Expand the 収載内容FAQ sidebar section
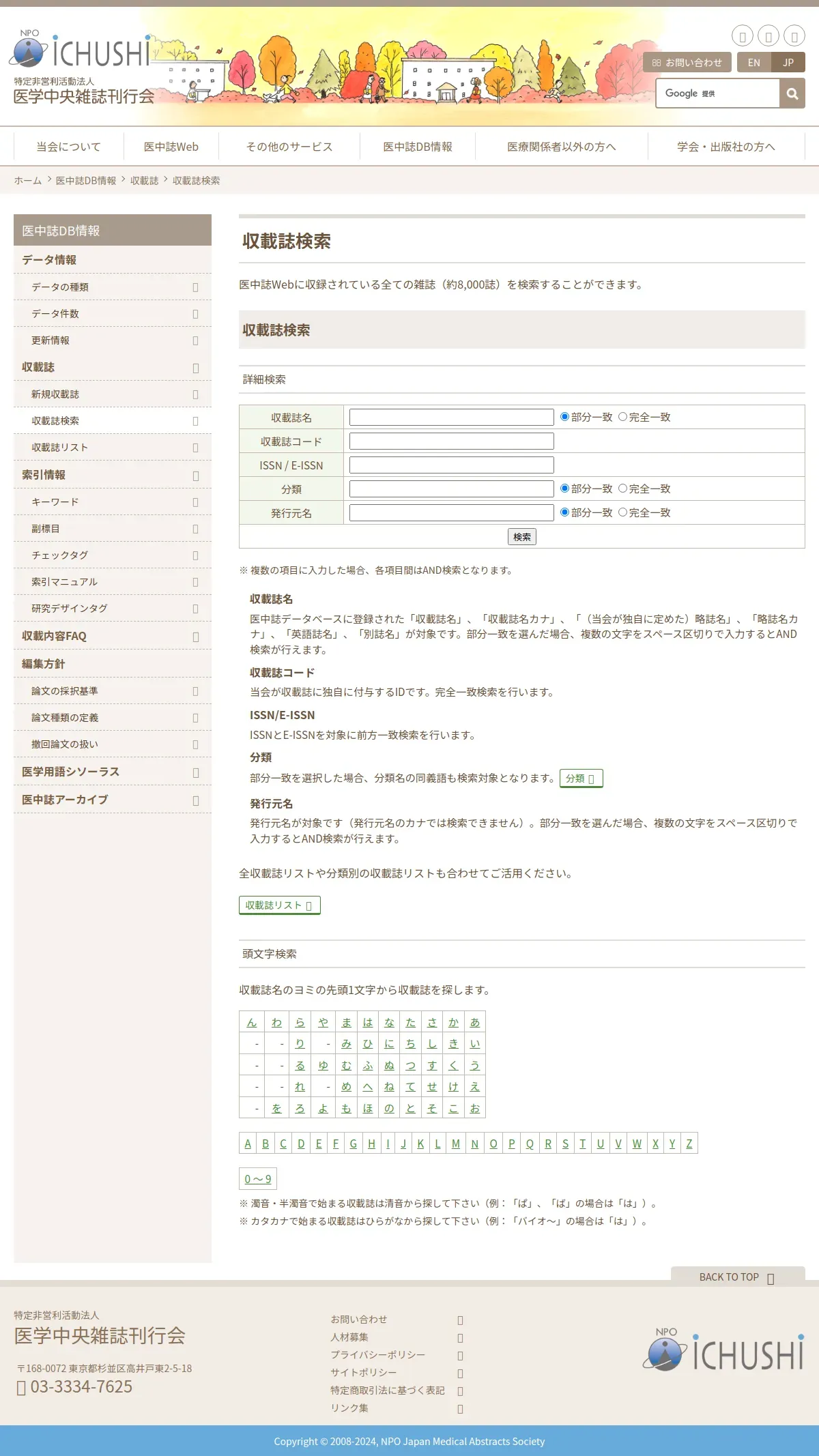This screenshot has width=819, height=1456. (x=195, y=637)
